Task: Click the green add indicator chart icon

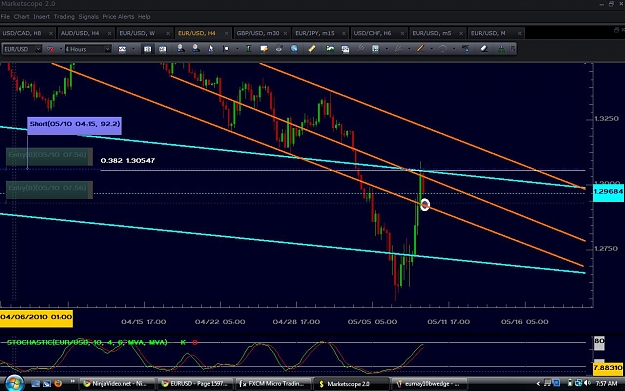Action: [x=330, y=49]
